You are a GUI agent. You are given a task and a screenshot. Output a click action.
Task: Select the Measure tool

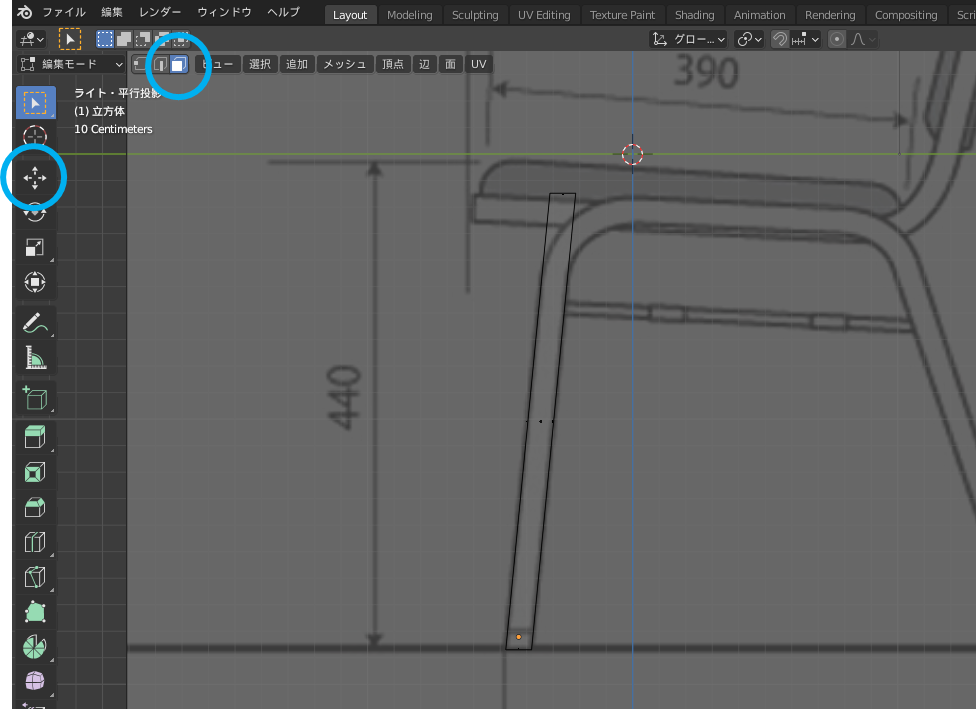pos(35,357)
